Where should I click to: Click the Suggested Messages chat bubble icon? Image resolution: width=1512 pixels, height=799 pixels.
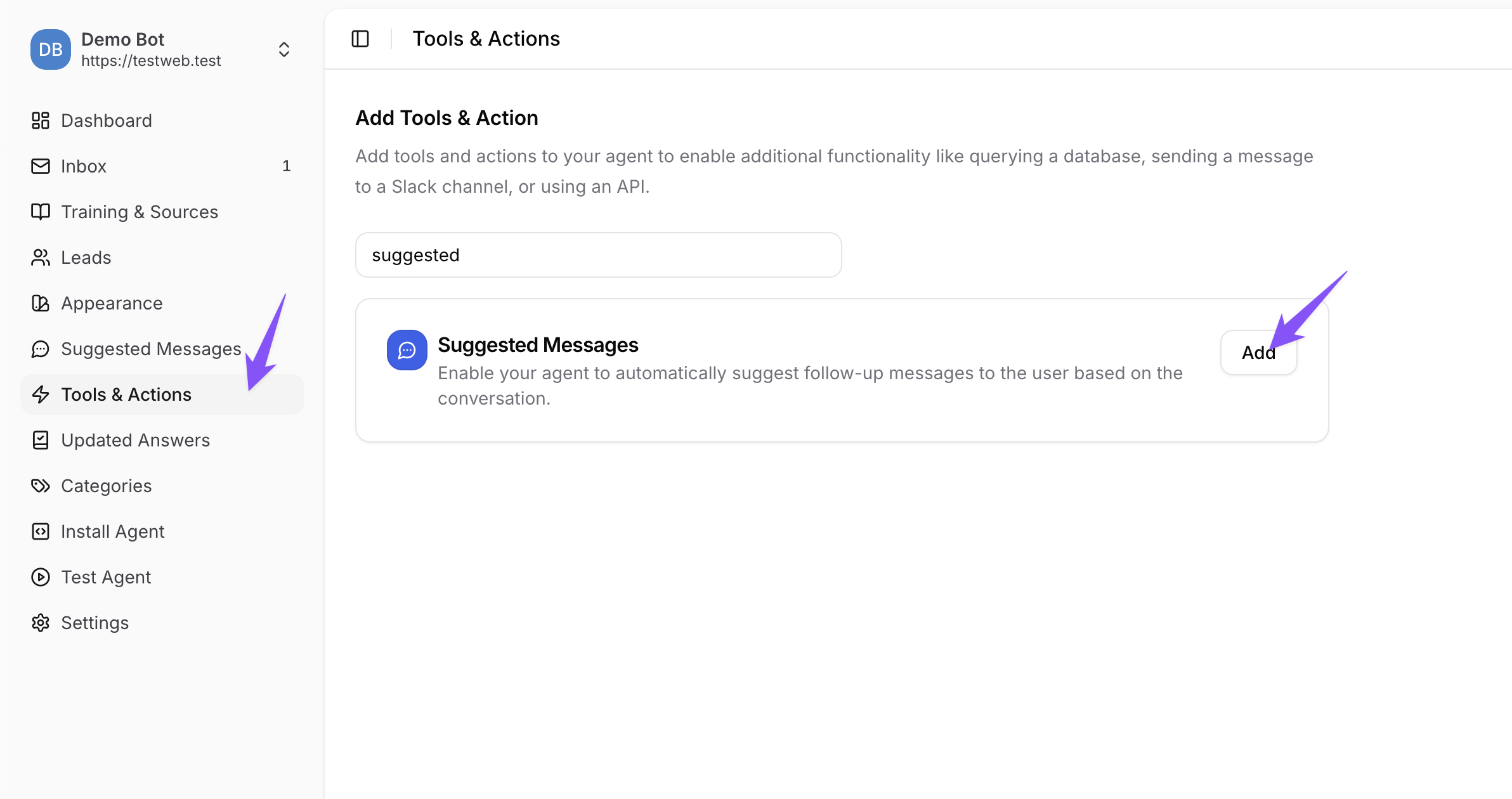click(x=41, y=349)
